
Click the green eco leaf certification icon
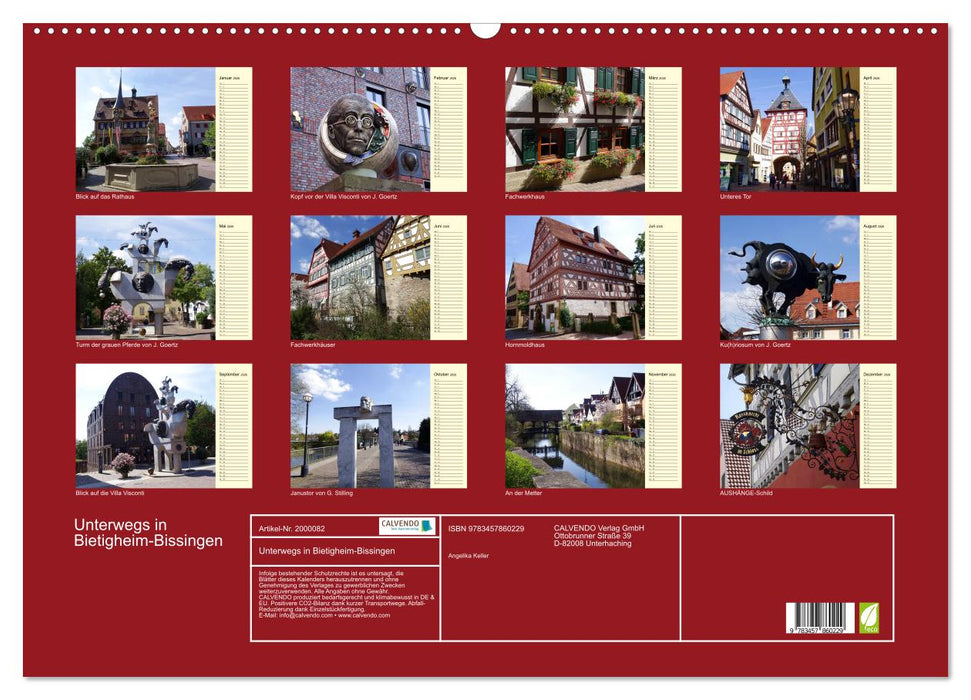[x=869, y=617]
